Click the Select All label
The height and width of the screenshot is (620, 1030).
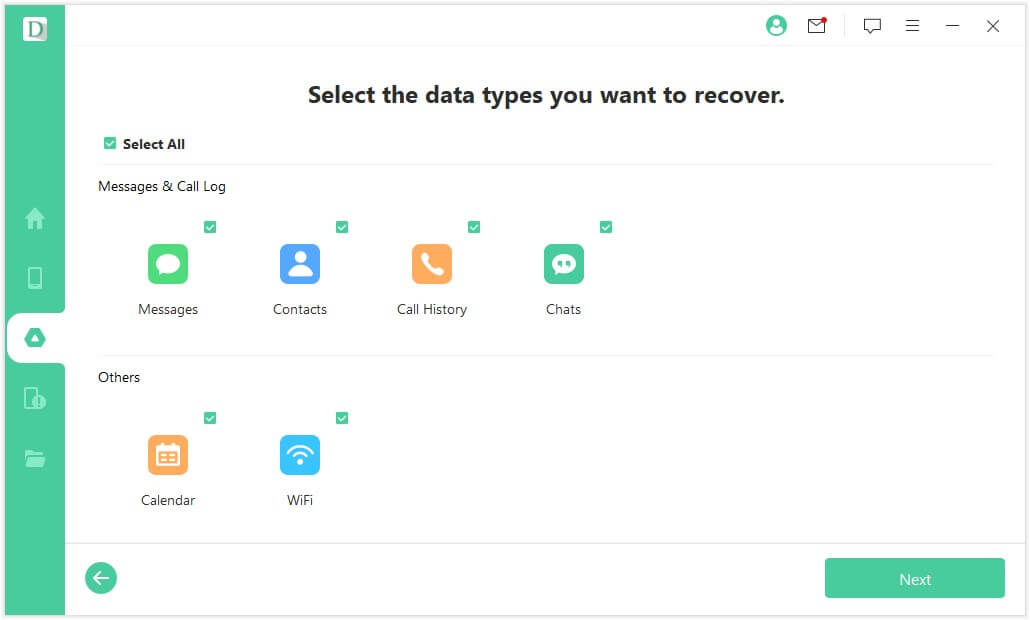pyautogui.click(x=154, y=144)
